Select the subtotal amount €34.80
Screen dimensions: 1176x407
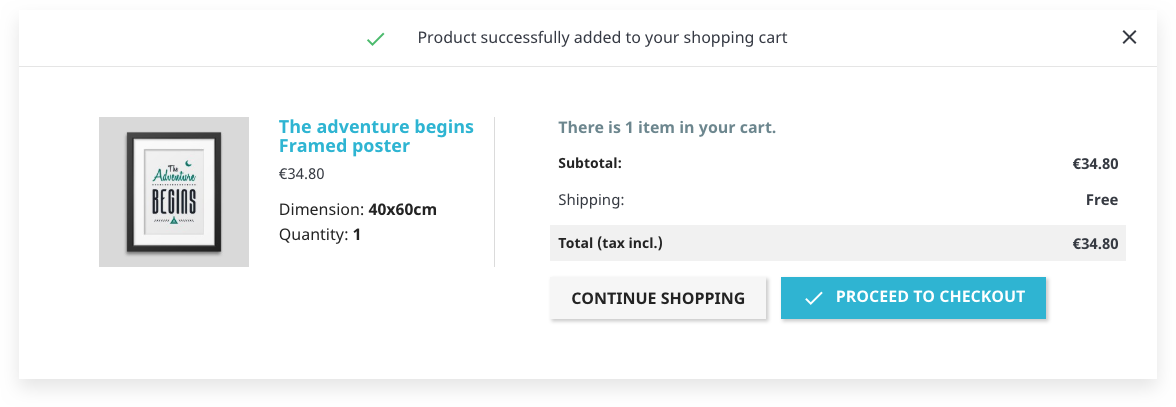[1095, 163]
